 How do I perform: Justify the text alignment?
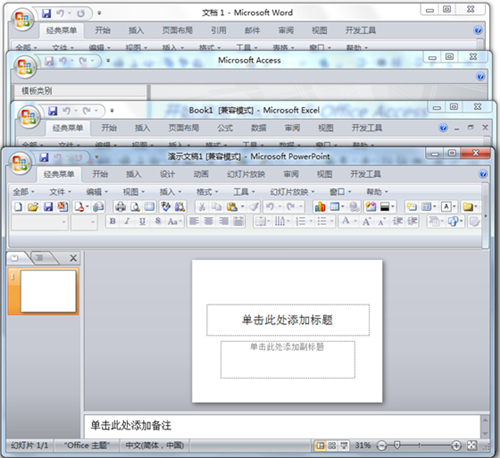click(x=238, y=221)
